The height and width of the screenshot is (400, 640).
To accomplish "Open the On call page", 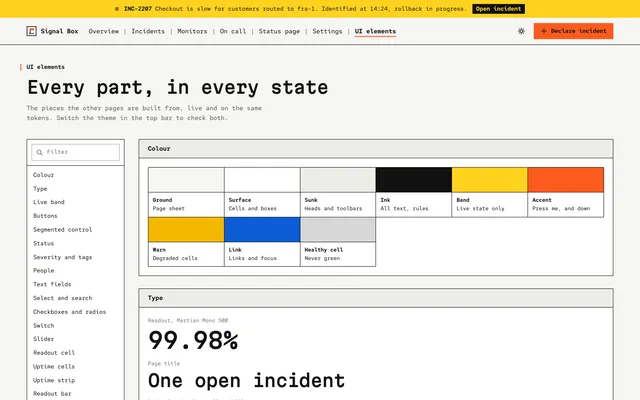I will (233, 31).
